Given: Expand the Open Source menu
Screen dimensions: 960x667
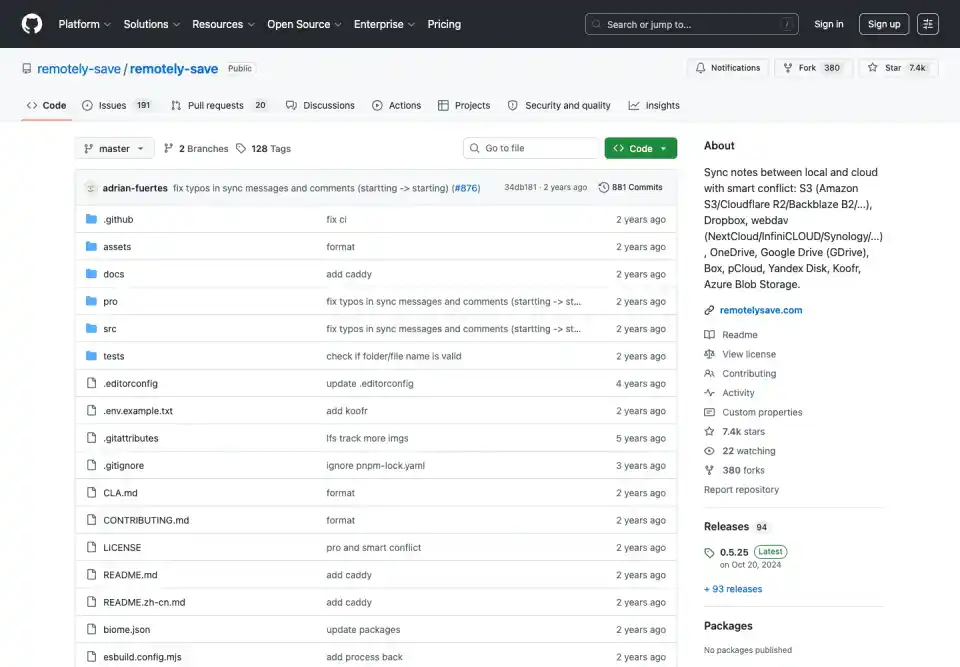Looking at the screenshot, I should coord(304,24).
